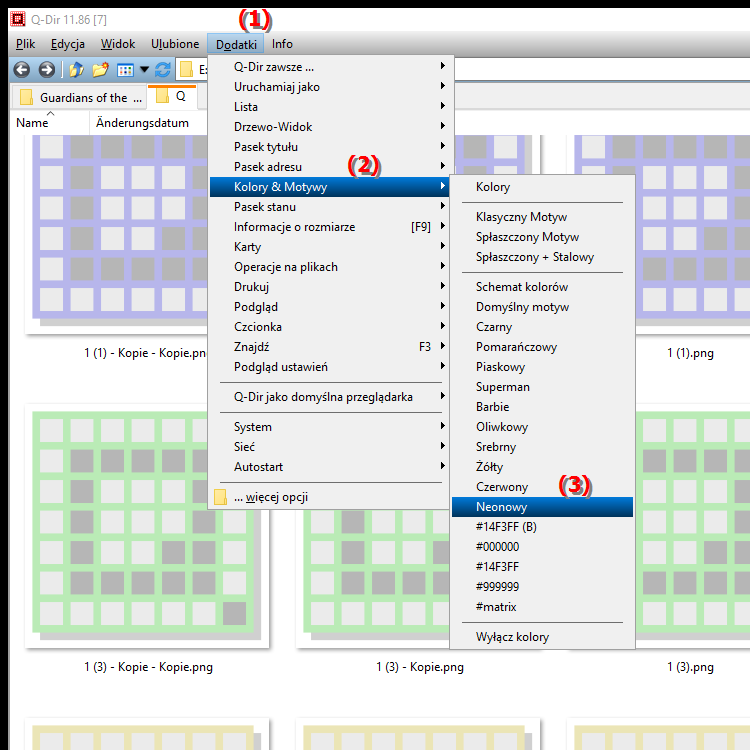Open the Edycja menu
The height and width of the screenshot is (750, 750).
pyautogui.click(x=68, y=44)
